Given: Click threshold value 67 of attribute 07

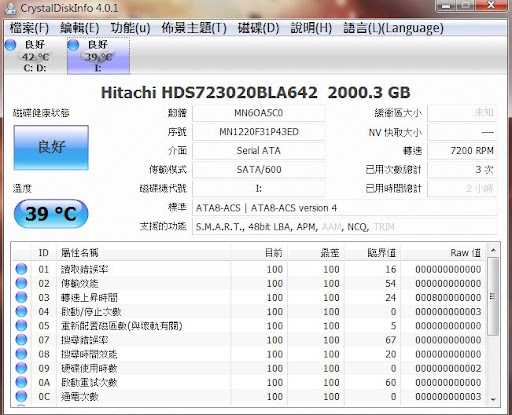Looking at the screenshot, I should [391, 340].
